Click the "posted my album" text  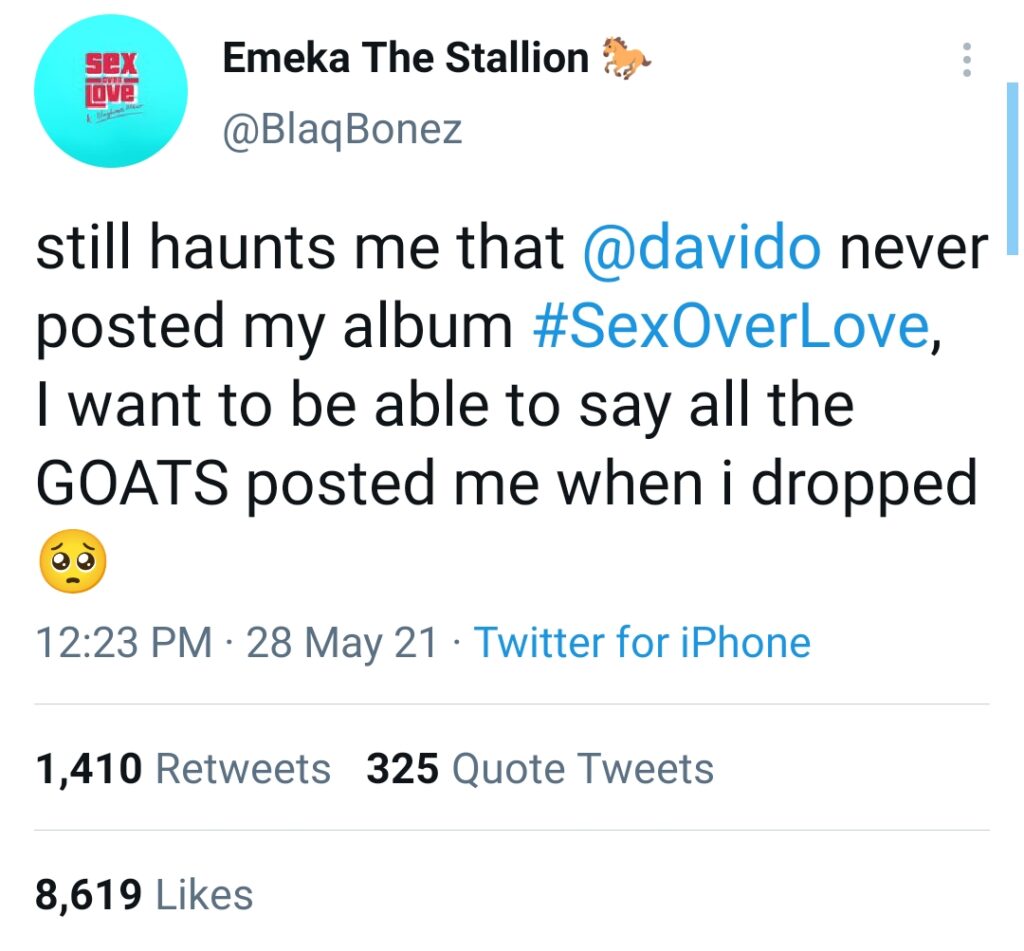pyautogui.click(x=273, y=328)
